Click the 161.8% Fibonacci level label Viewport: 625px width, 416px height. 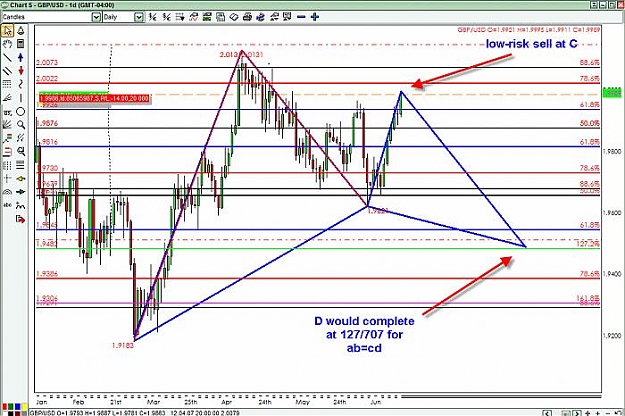(588, 298)
